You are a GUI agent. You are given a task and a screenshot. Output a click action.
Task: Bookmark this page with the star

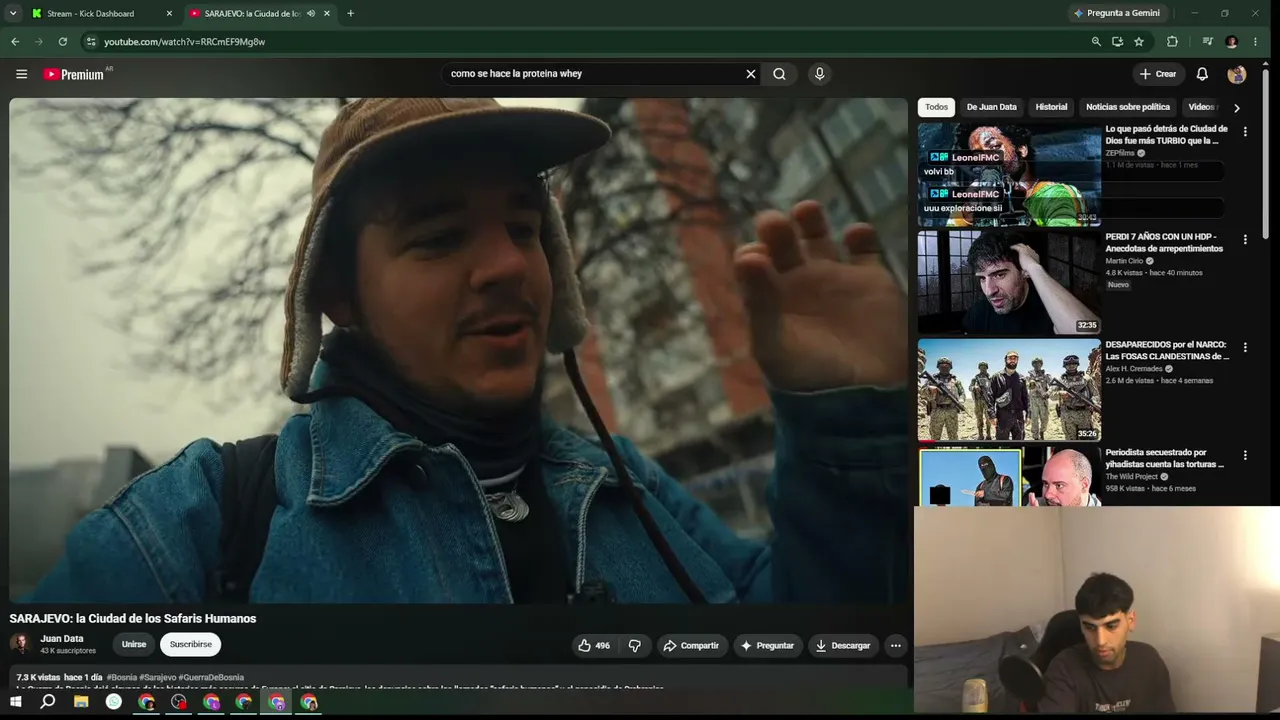click(1139, 42)
